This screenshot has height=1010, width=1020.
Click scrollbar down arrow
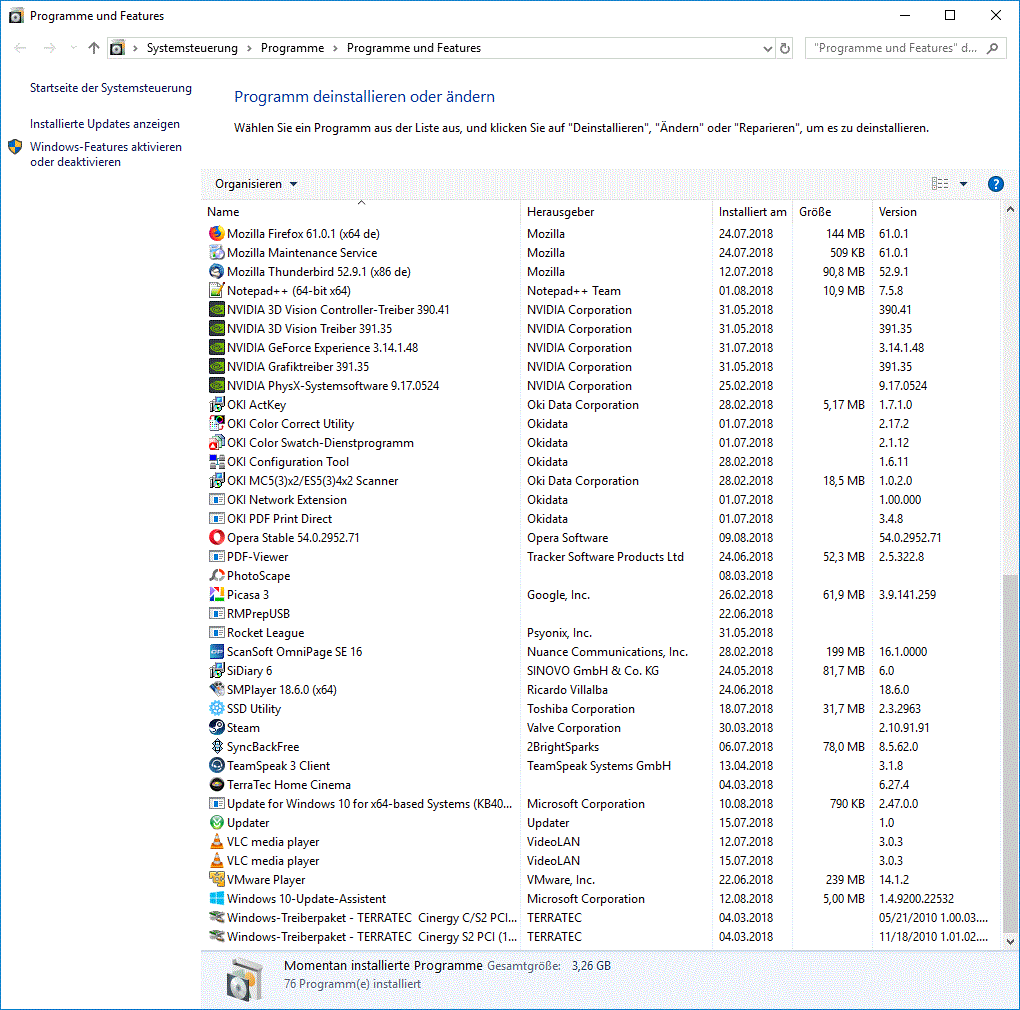1010,940
